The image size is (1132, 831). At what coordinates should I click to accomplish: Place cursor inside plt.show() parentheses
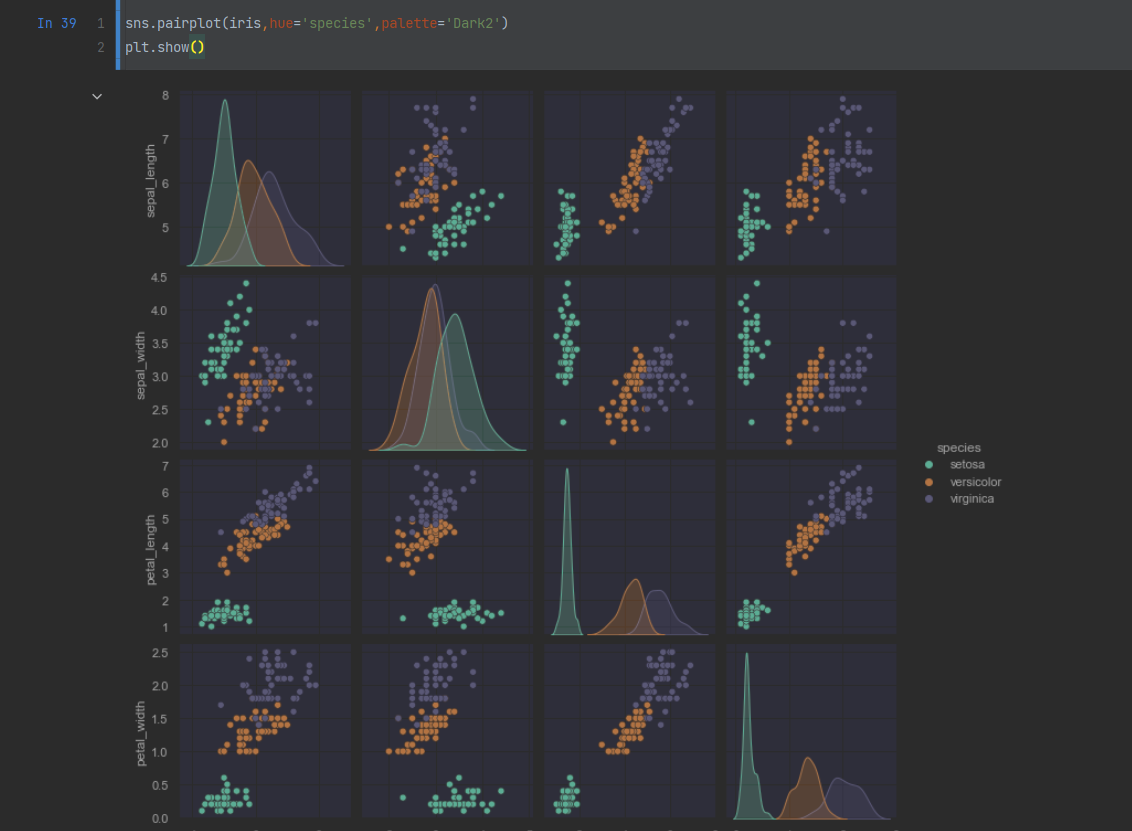(197, 47)
